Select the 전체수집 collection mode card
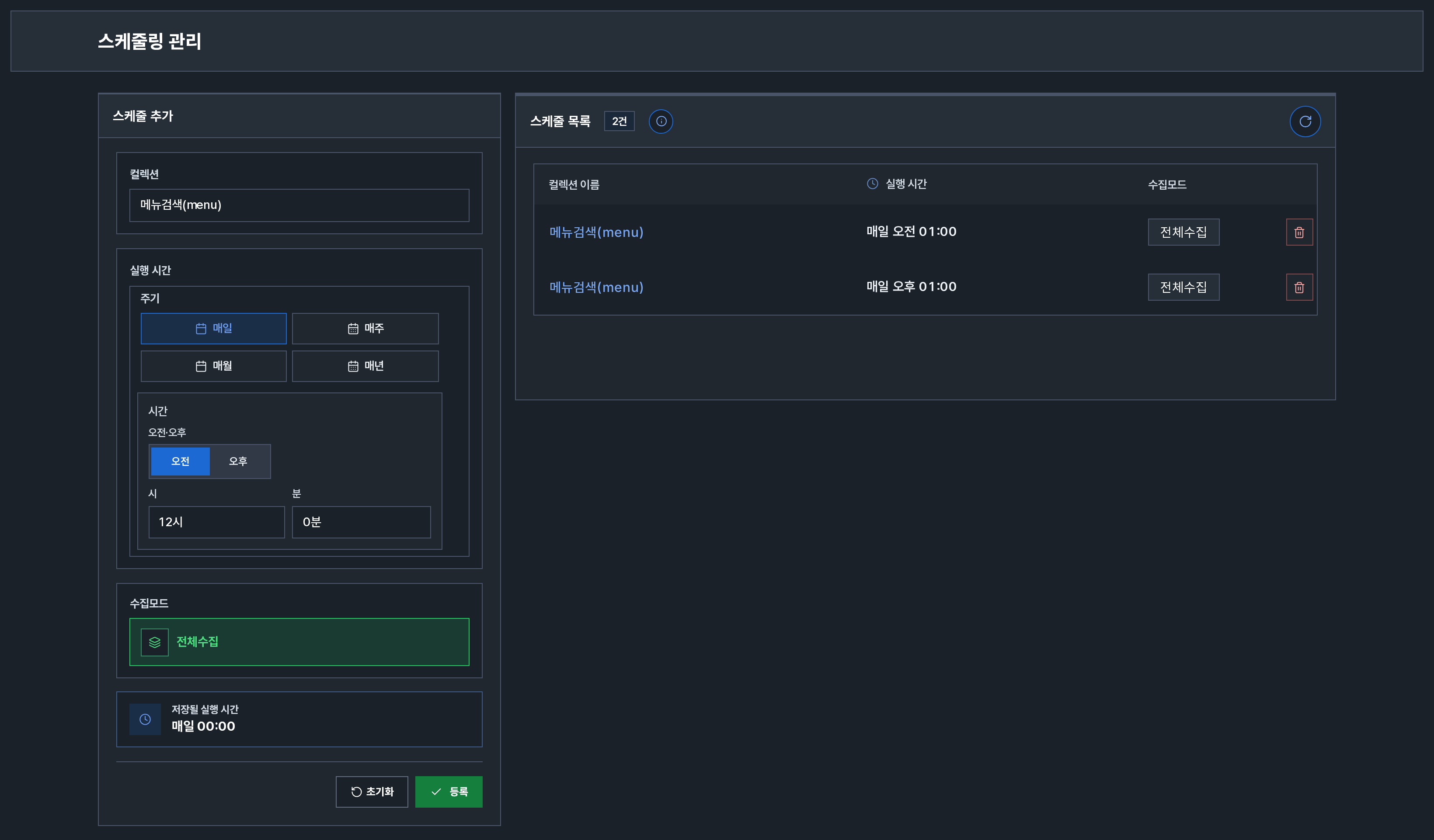 [299, 642]
